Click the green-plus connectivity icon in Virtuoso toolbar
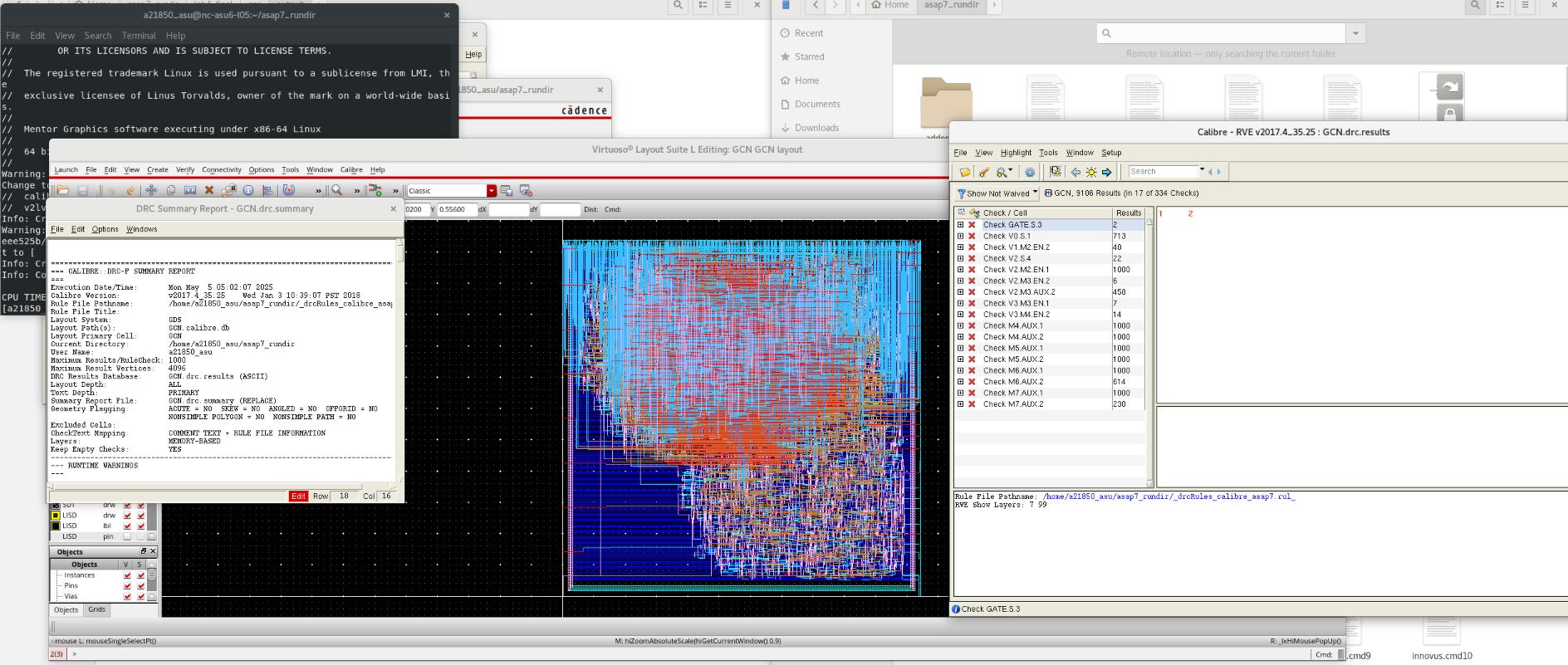 click(375, 190)
